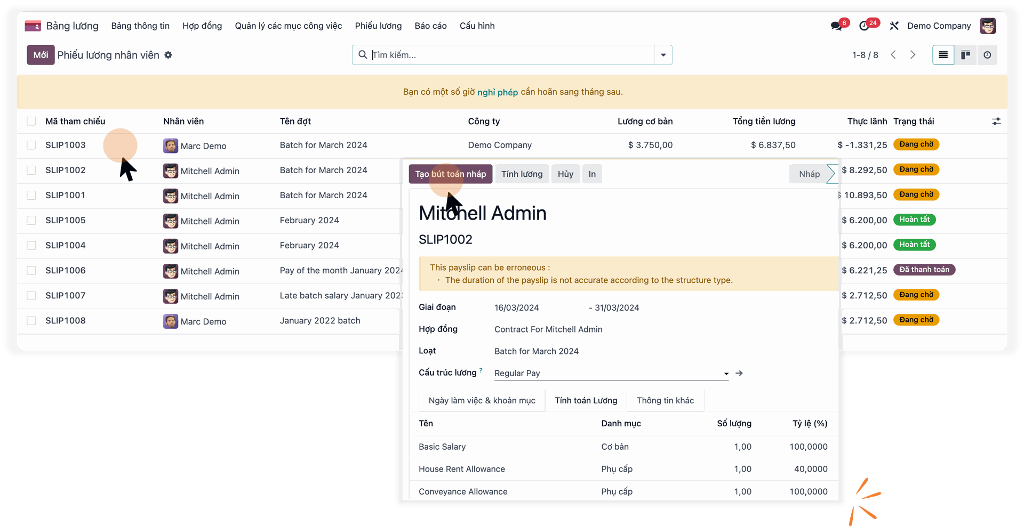The width and height of the screenshot is (1024, 527).
Task: Select the Basic Salary line
Action: point(623,447)
